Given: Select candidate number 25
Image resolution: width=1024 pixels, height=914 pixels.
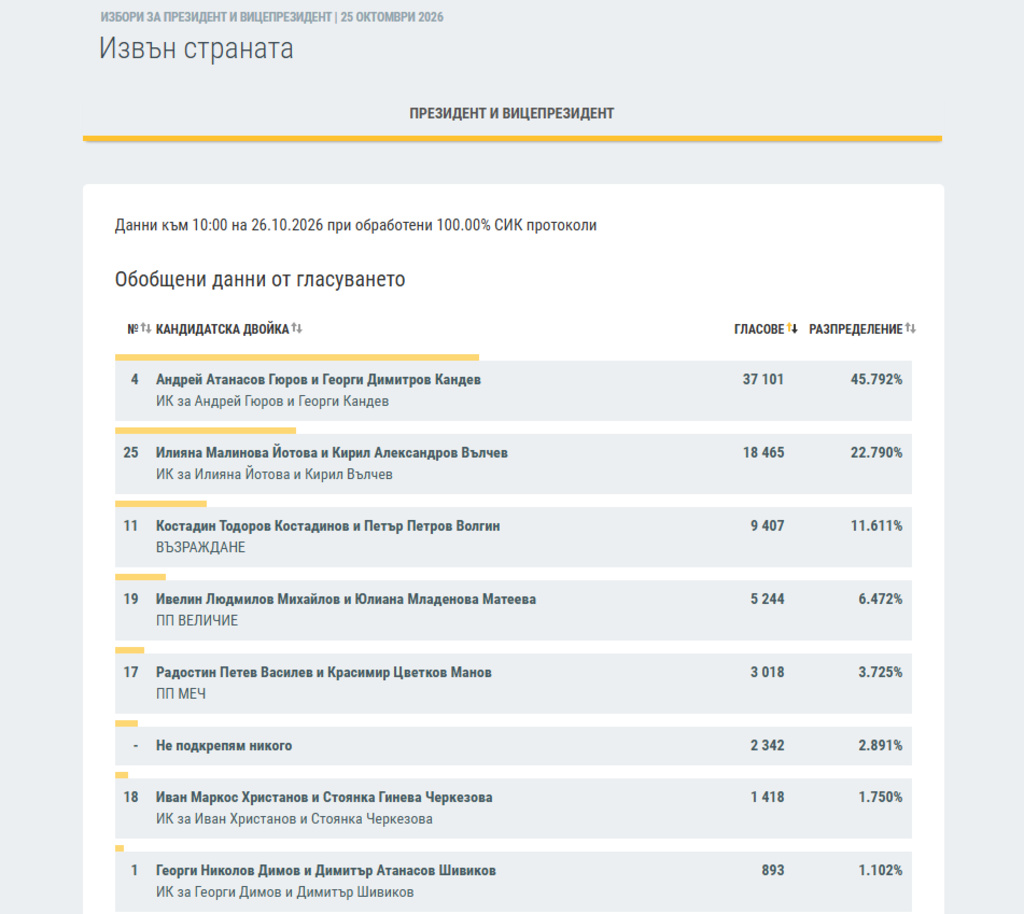Looking at the screenshot, I should click(x=131, y=452).
